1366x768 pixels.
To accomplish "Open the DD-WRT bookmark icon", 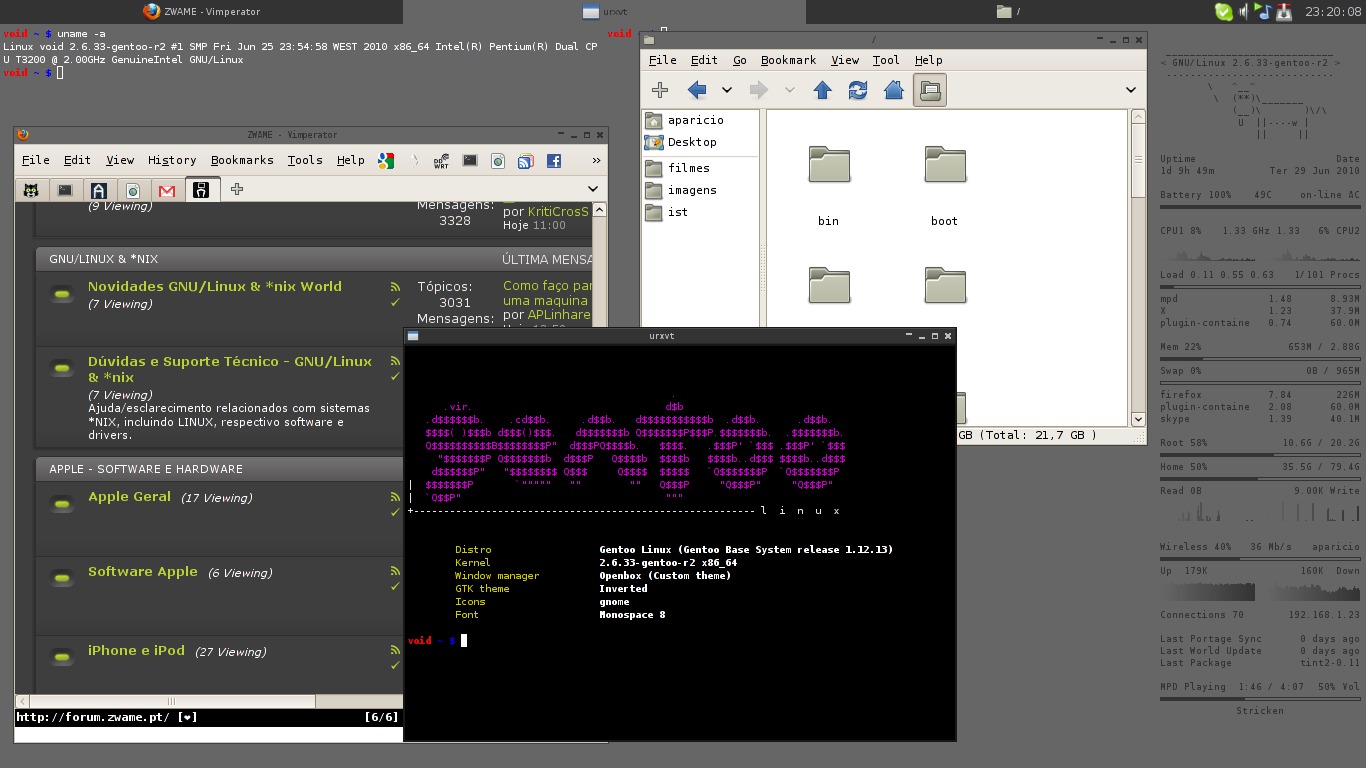I will (x=441, y=160).
